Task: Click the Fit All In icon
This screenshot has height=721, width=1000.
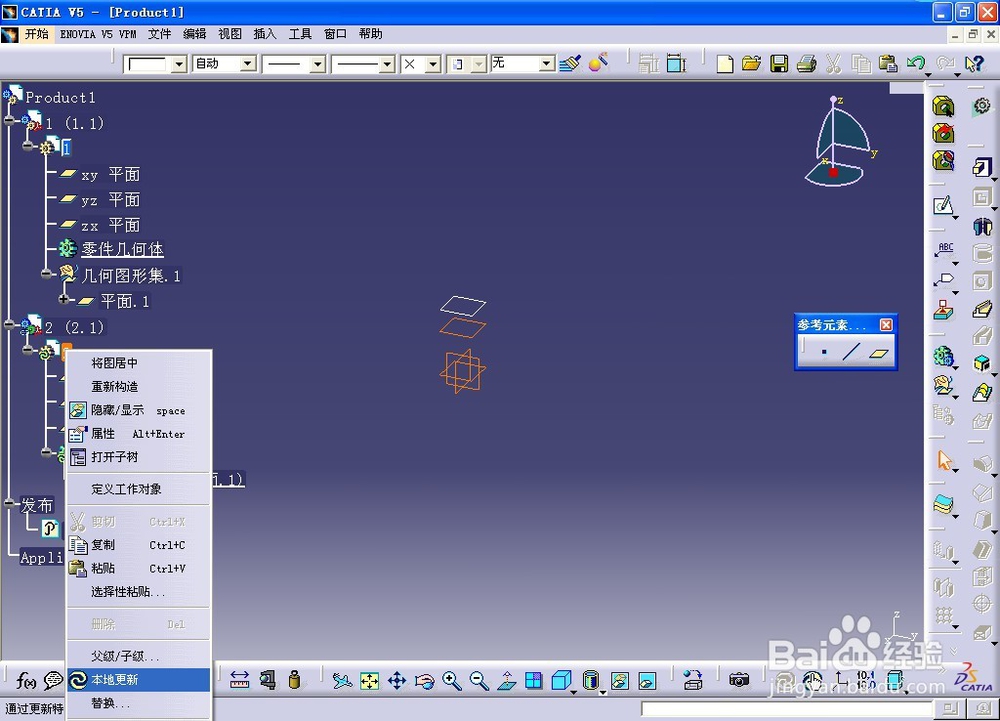Action: pos(369,681)
